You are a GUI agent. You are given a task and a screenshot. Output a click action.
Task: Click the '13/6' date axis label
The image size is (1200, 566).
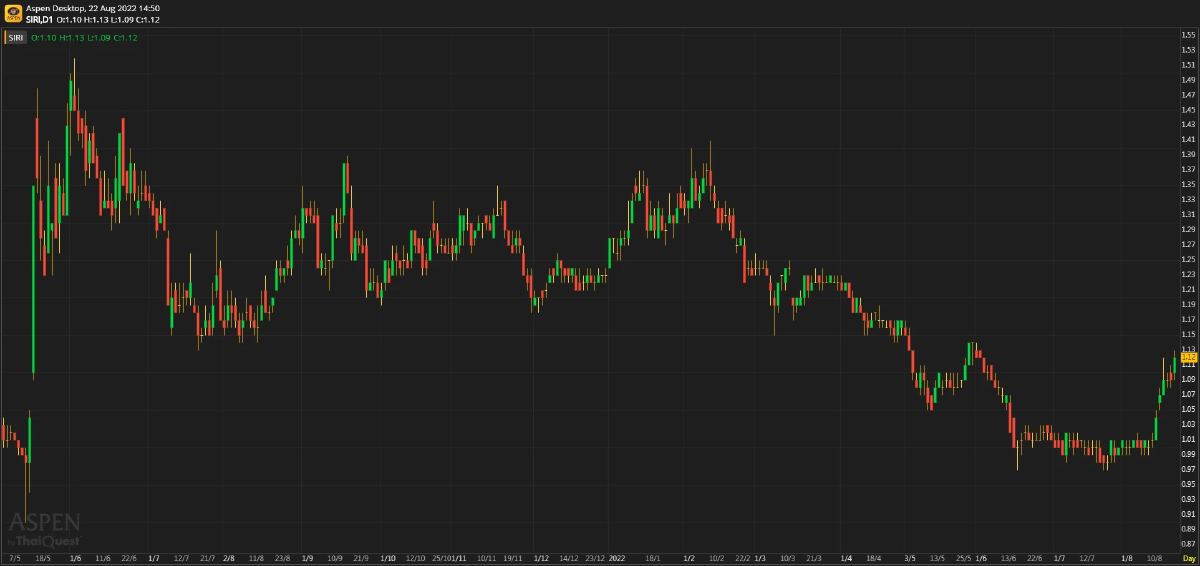[x=1008, y=557]
